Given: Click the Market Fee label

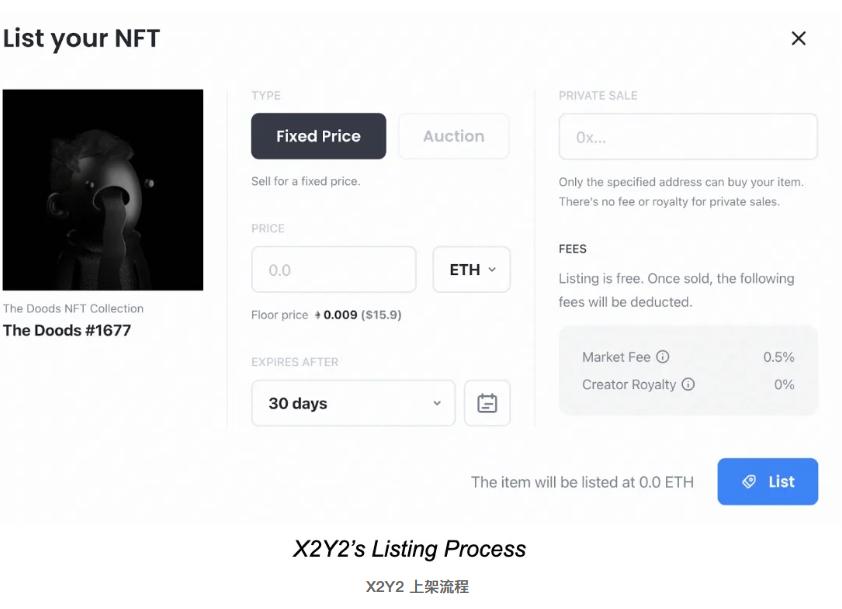Looking at the screenshot, I should pyautogui.click(x=617, y=357).
